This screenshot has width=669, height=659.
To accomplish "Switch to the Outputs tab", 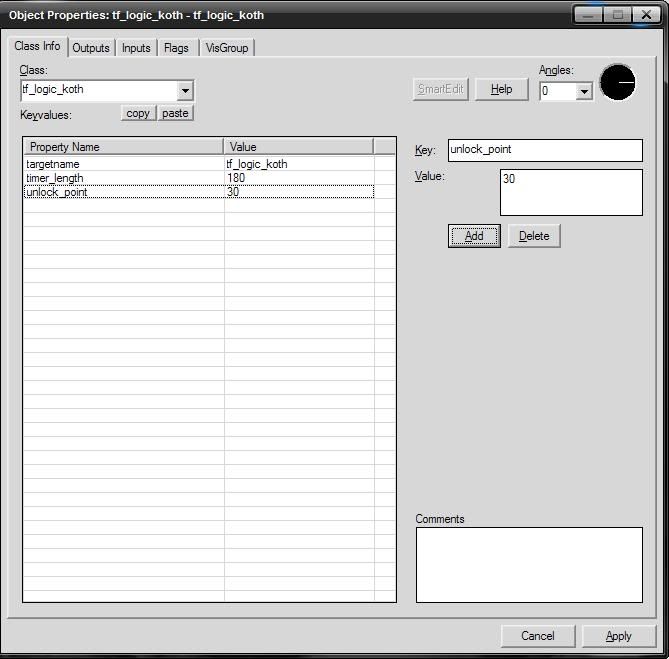I will [x=91, y=48].
